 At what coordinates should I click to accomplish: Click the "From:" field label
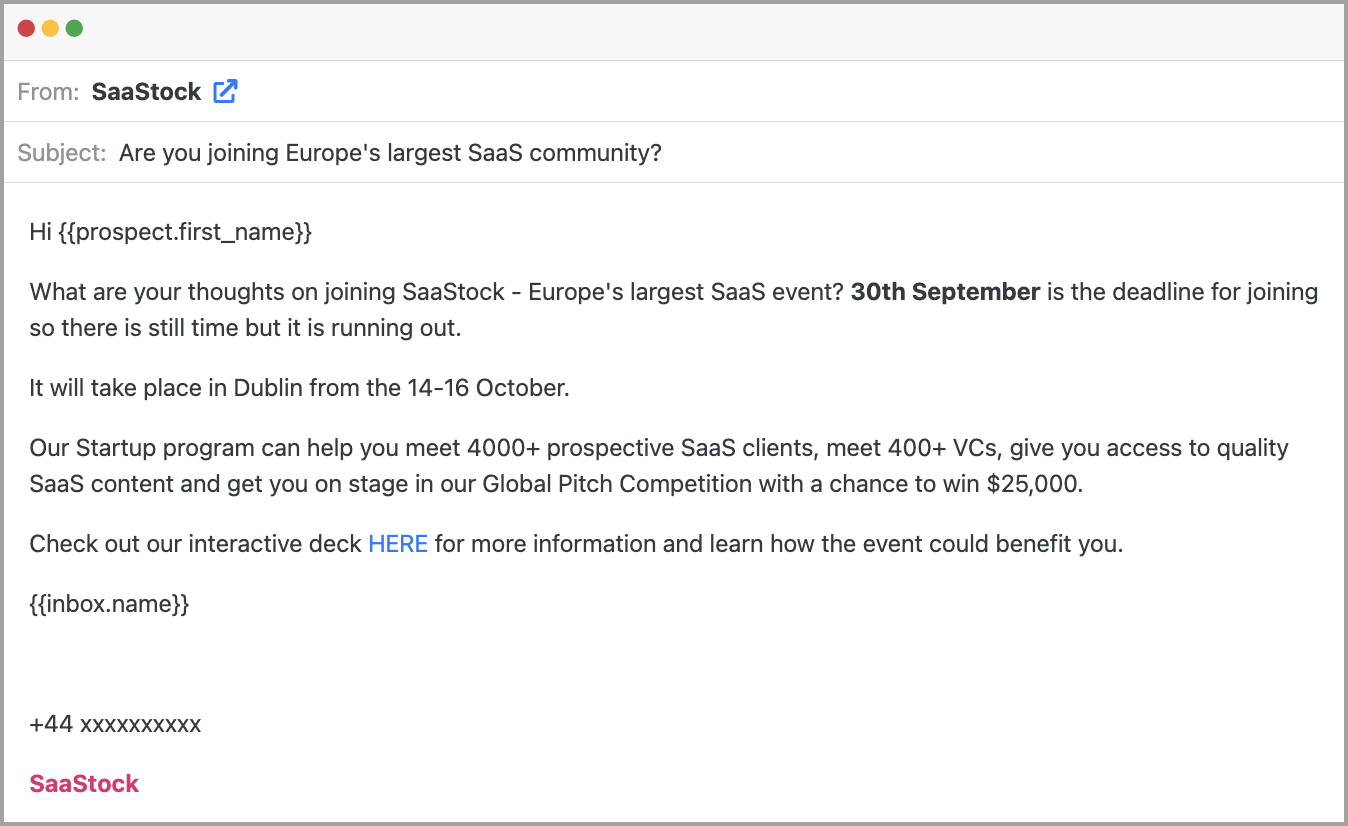tap(48, 92)
